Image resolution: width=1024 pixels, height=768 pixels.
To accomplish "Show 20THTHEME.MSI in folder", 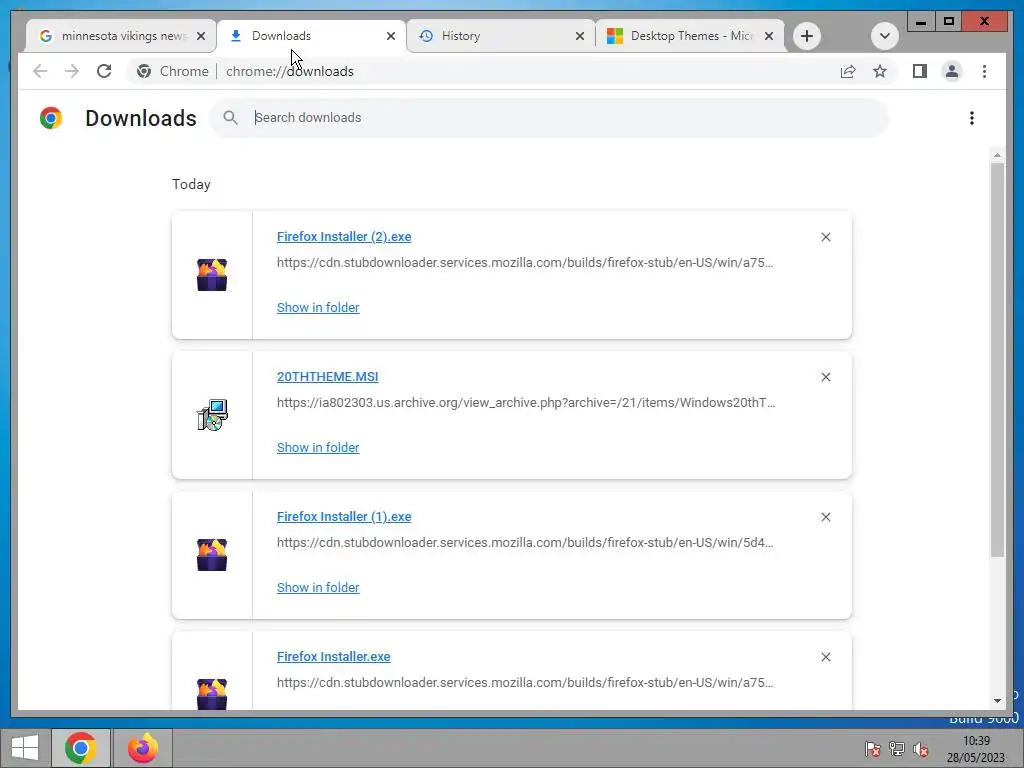I will pos(318,447).
